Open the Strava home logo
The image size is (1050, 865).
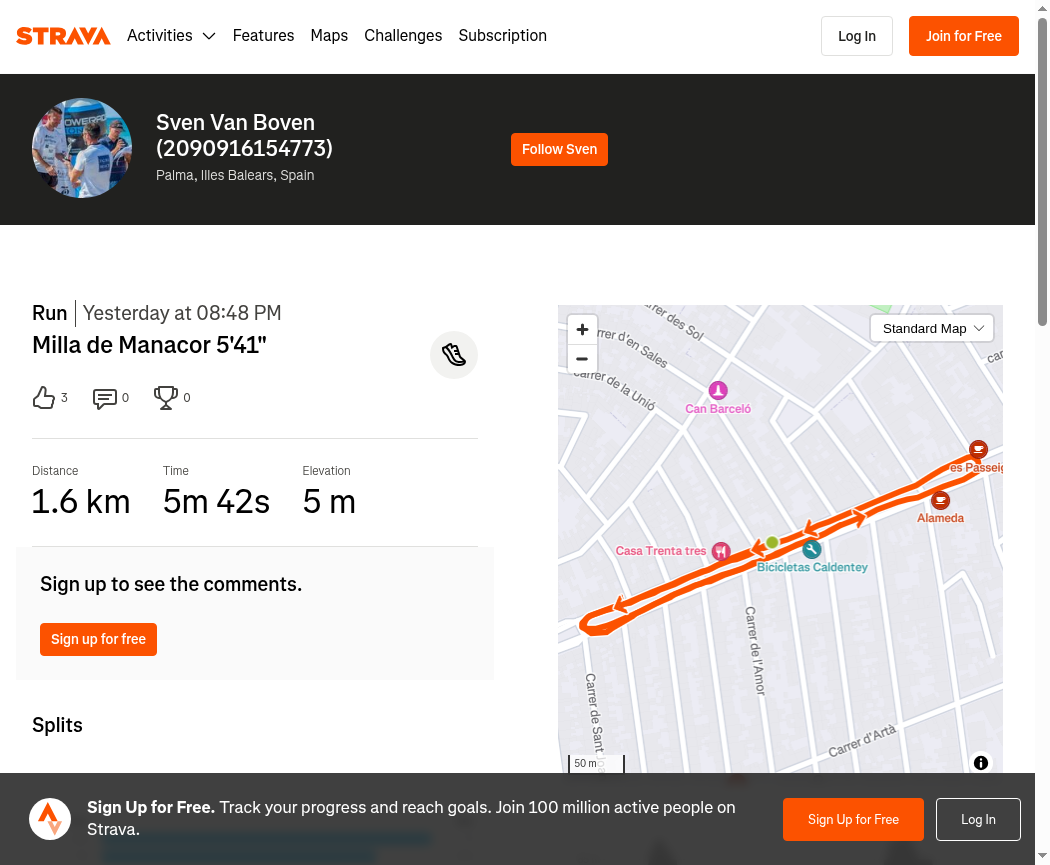tap(63, 35)
